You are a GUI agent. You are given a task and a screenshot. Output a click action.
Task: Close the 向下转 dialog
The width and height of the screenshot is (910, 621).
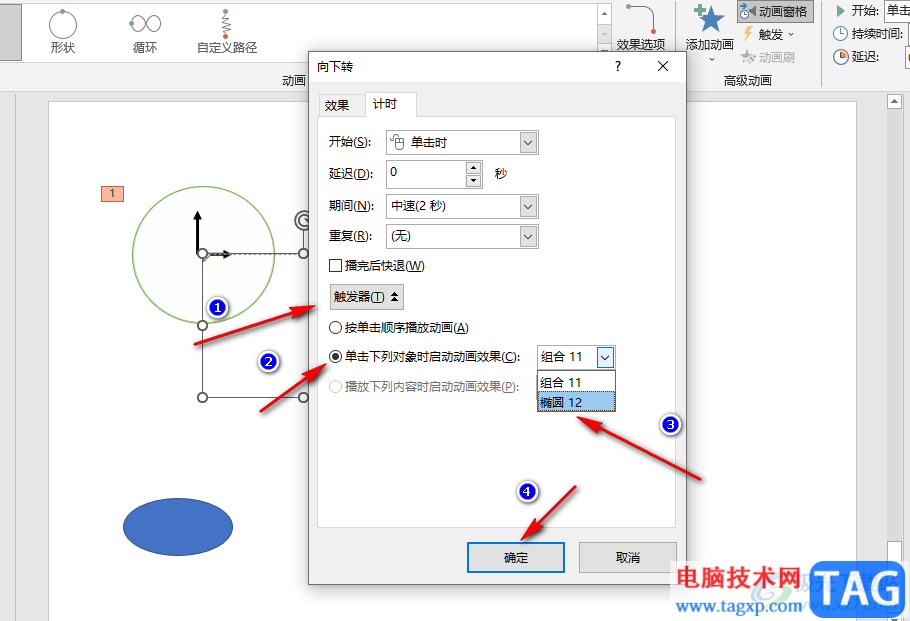pyautogui.click(x=663, y=67)
